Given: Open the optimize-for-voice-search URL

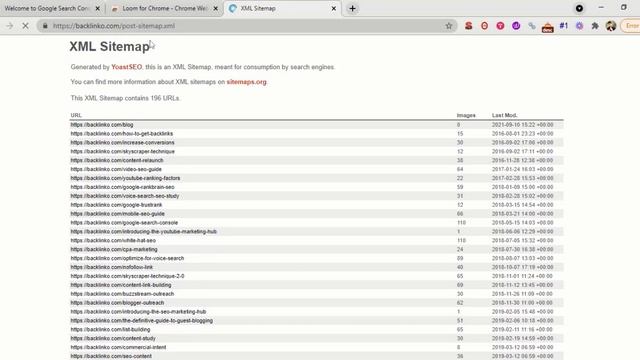Looking at the screenshot, I should tap(127, 258).
